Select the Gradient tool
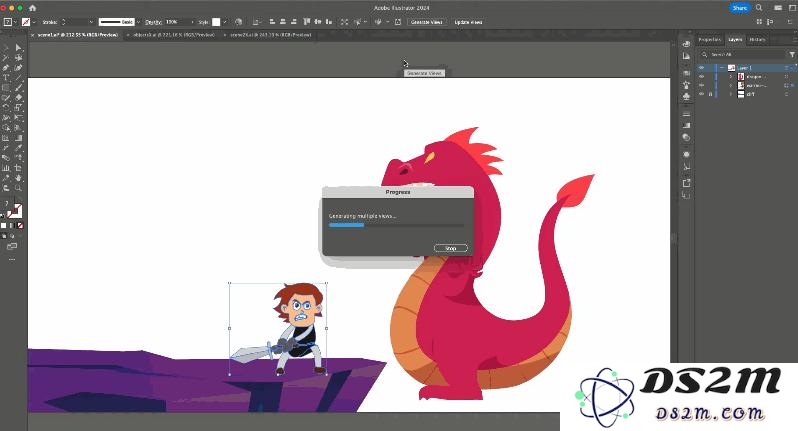798x431 pixels. pos(18,138)
